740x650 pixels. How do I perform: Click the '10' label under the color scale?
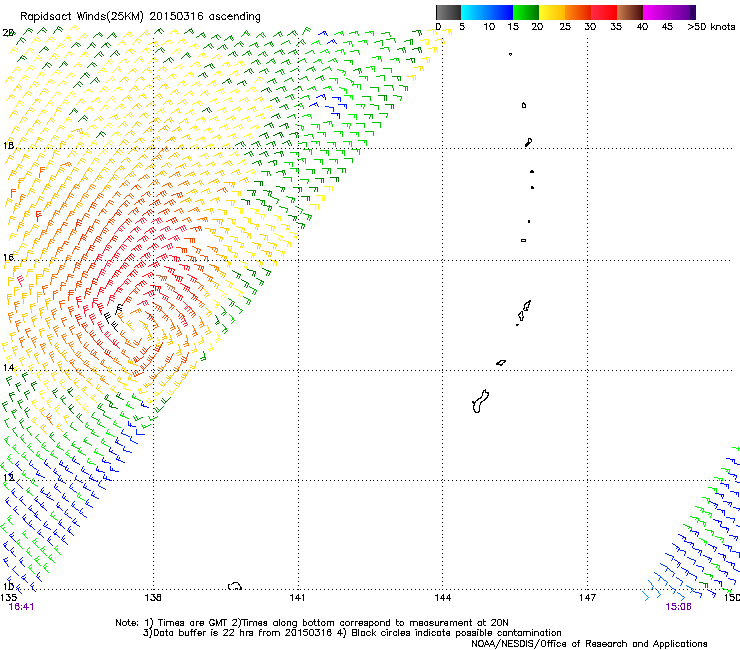pos(489,27)
